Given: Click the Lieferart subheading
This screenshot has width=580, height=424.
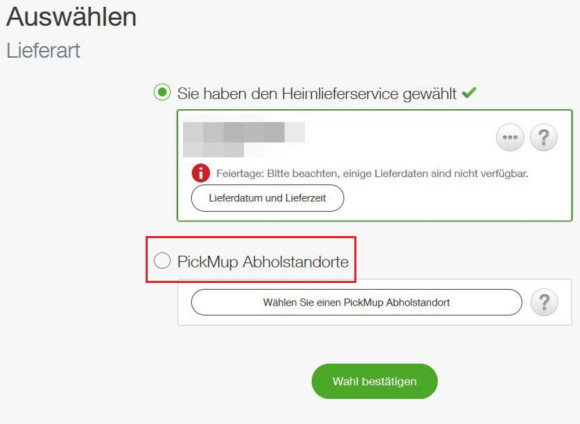Looking at the screenshot, I should point(43,51).
